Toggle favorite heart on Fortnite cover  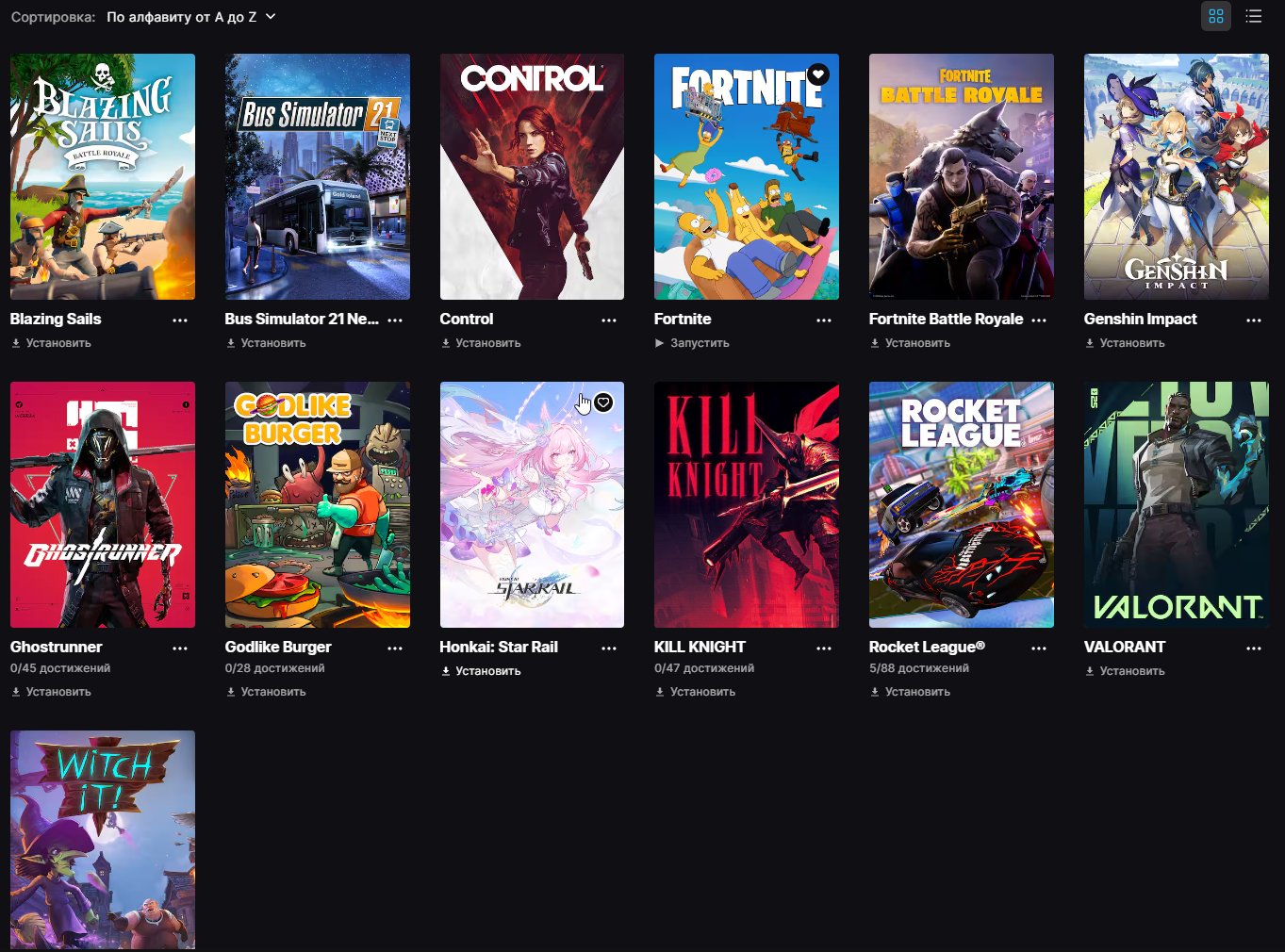pyautogui.click(x=818, y=74)
